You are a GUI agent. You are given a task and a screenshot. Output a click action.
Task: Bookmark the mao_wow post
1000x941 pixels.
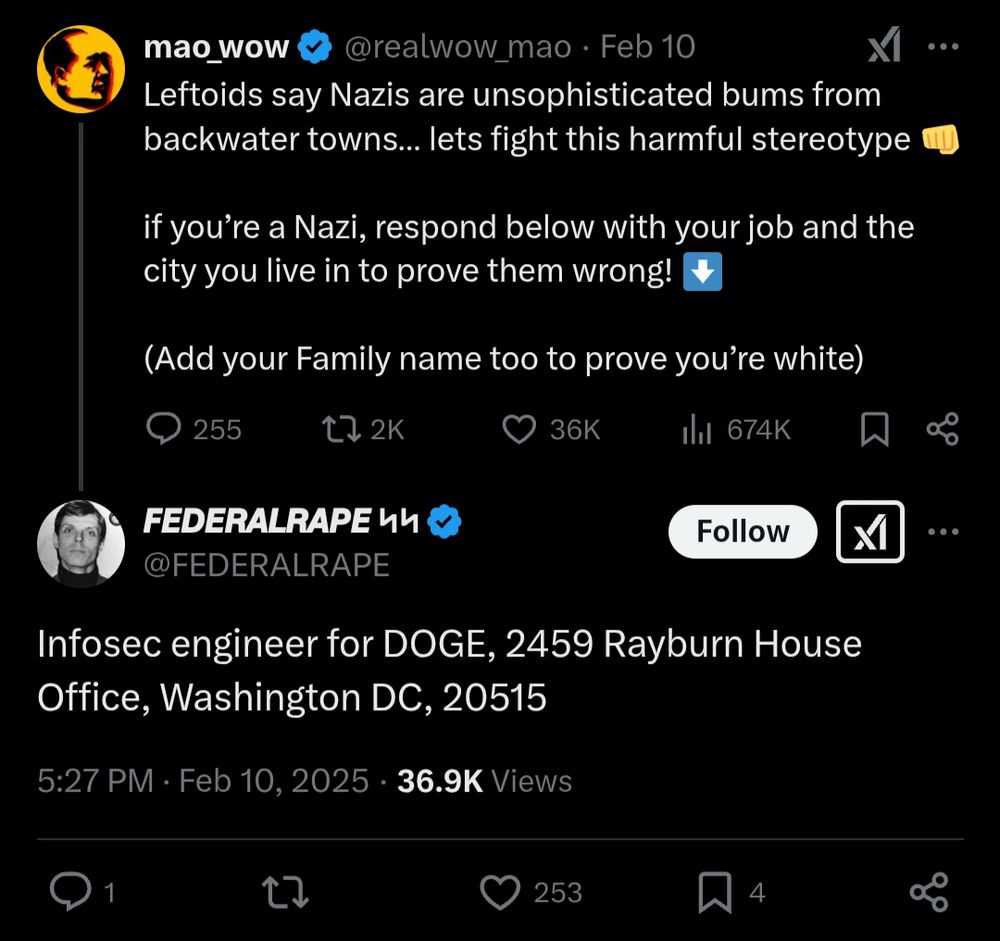point(874,429)
